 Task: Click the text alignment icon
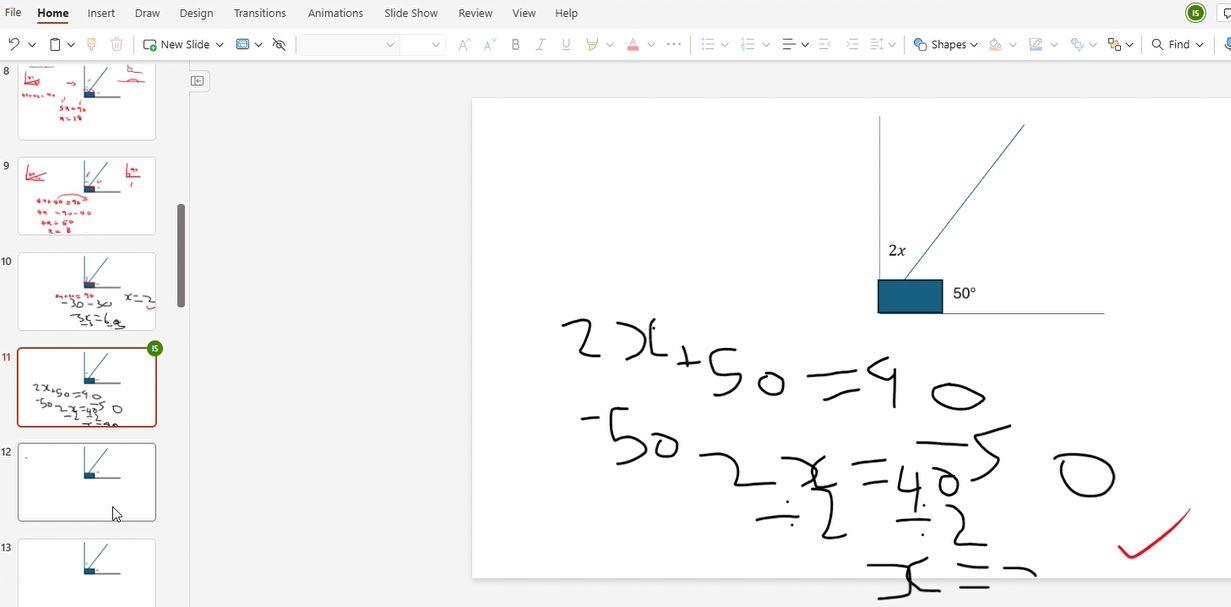tap(788, 44)
